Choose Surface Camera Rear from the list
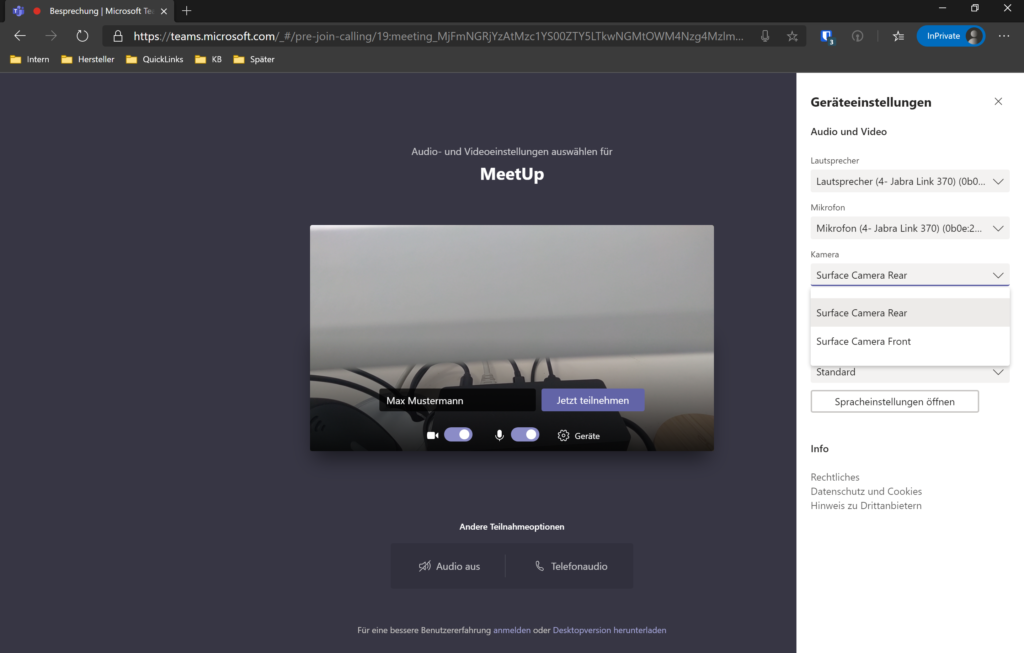 pyautogui.click(x=910, y=313)
